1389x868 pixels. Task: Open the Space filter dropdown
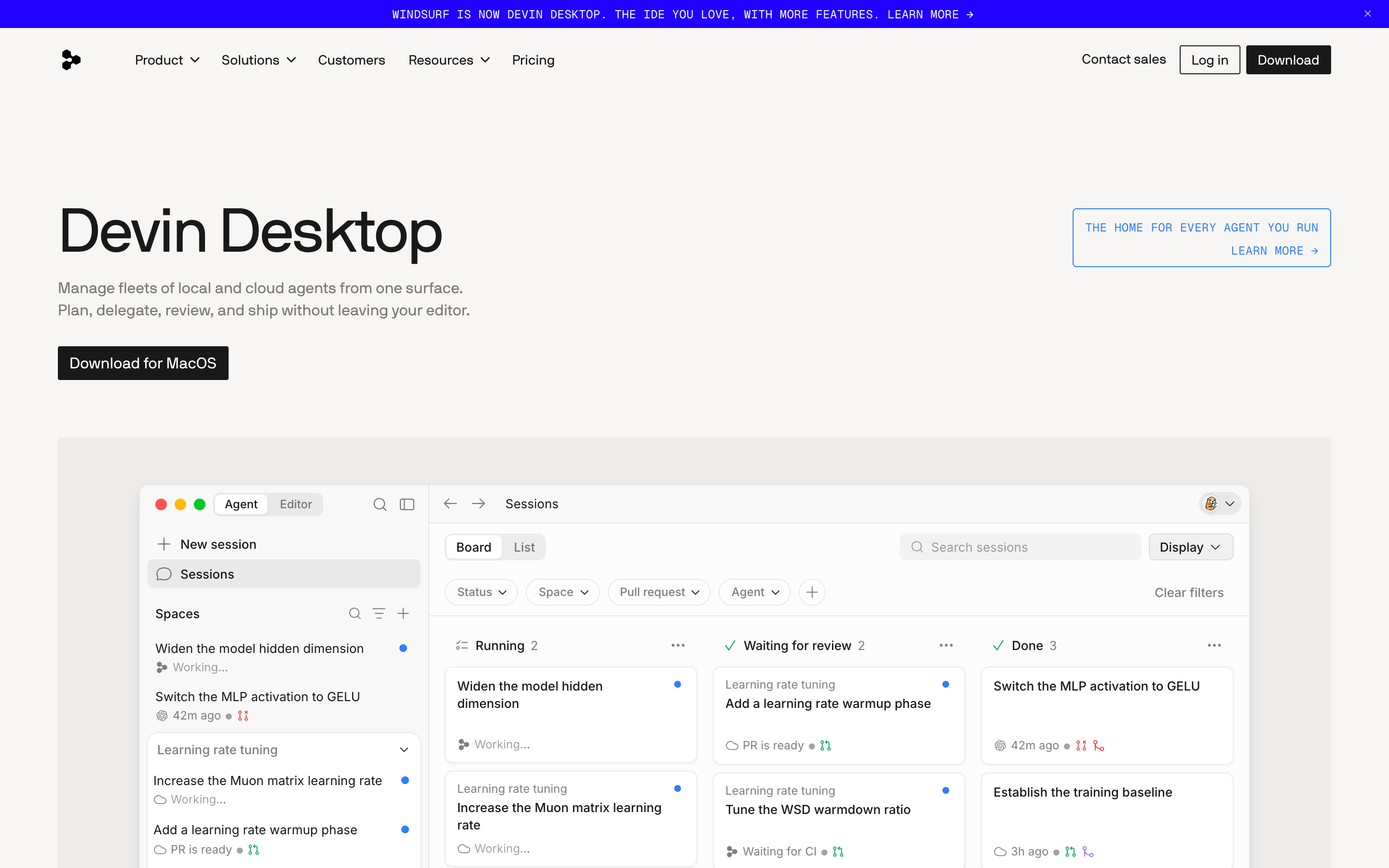562,592
